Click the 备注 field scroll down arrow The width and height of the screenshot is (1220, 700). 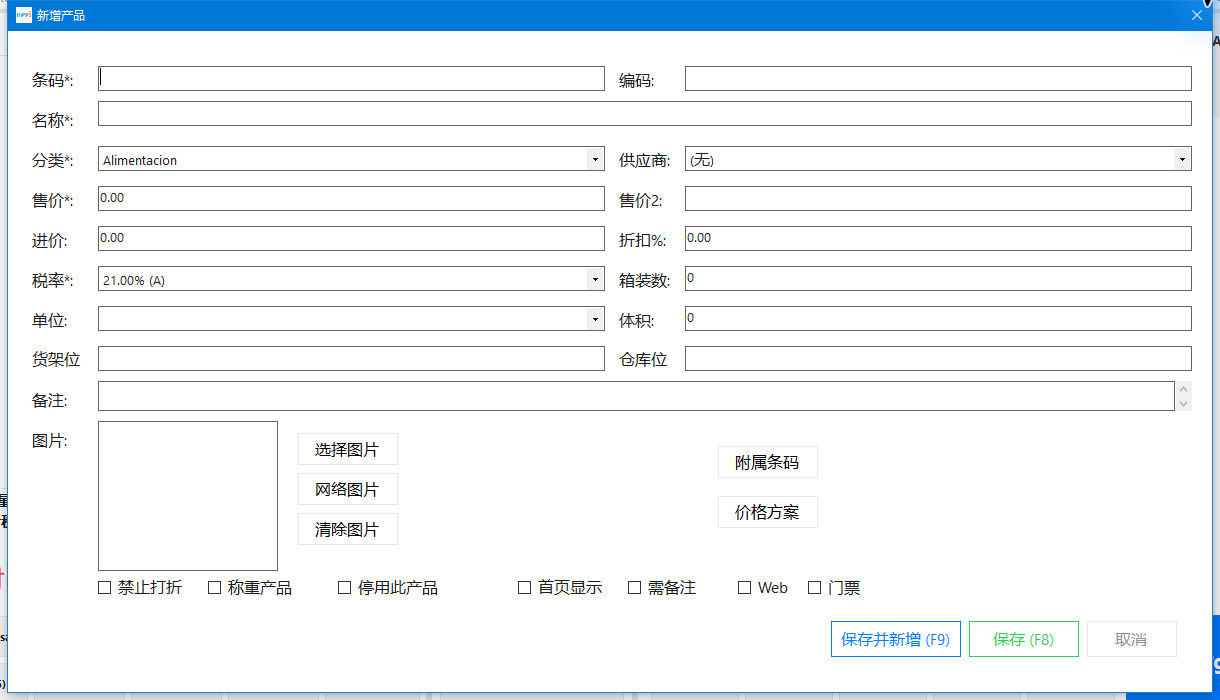[x=1184, y=404]
